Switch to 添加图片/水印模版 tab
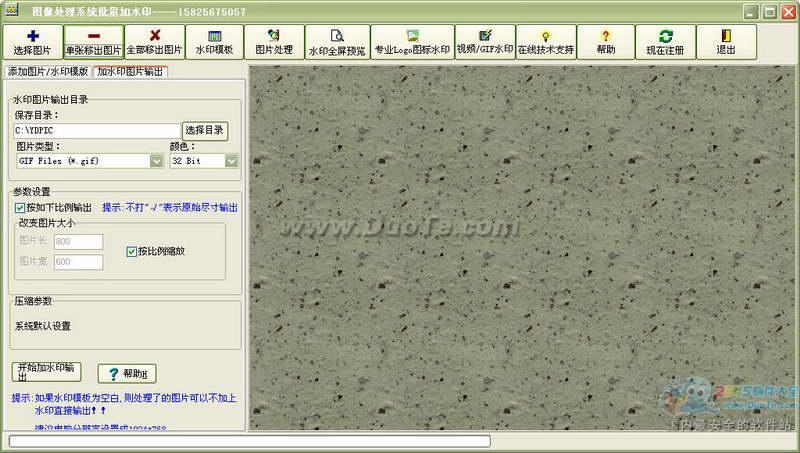Image resolution: width=800 pixels, height=453 pixels. [47, 72]
